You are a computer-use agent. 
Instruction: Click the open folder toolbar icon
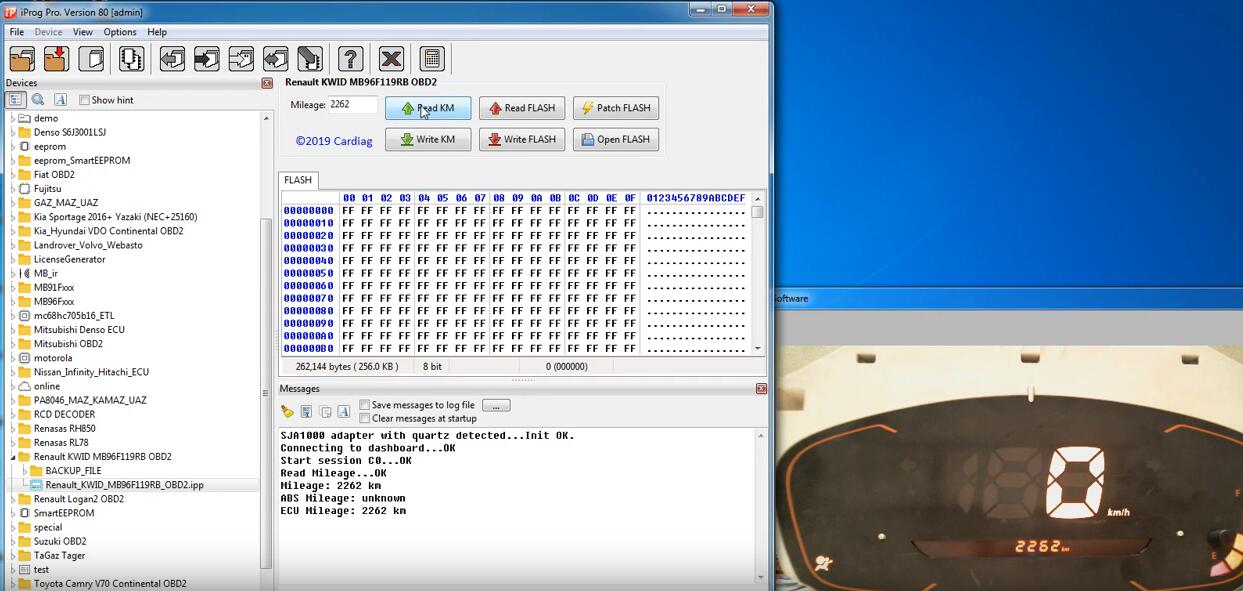pos(22,59)
